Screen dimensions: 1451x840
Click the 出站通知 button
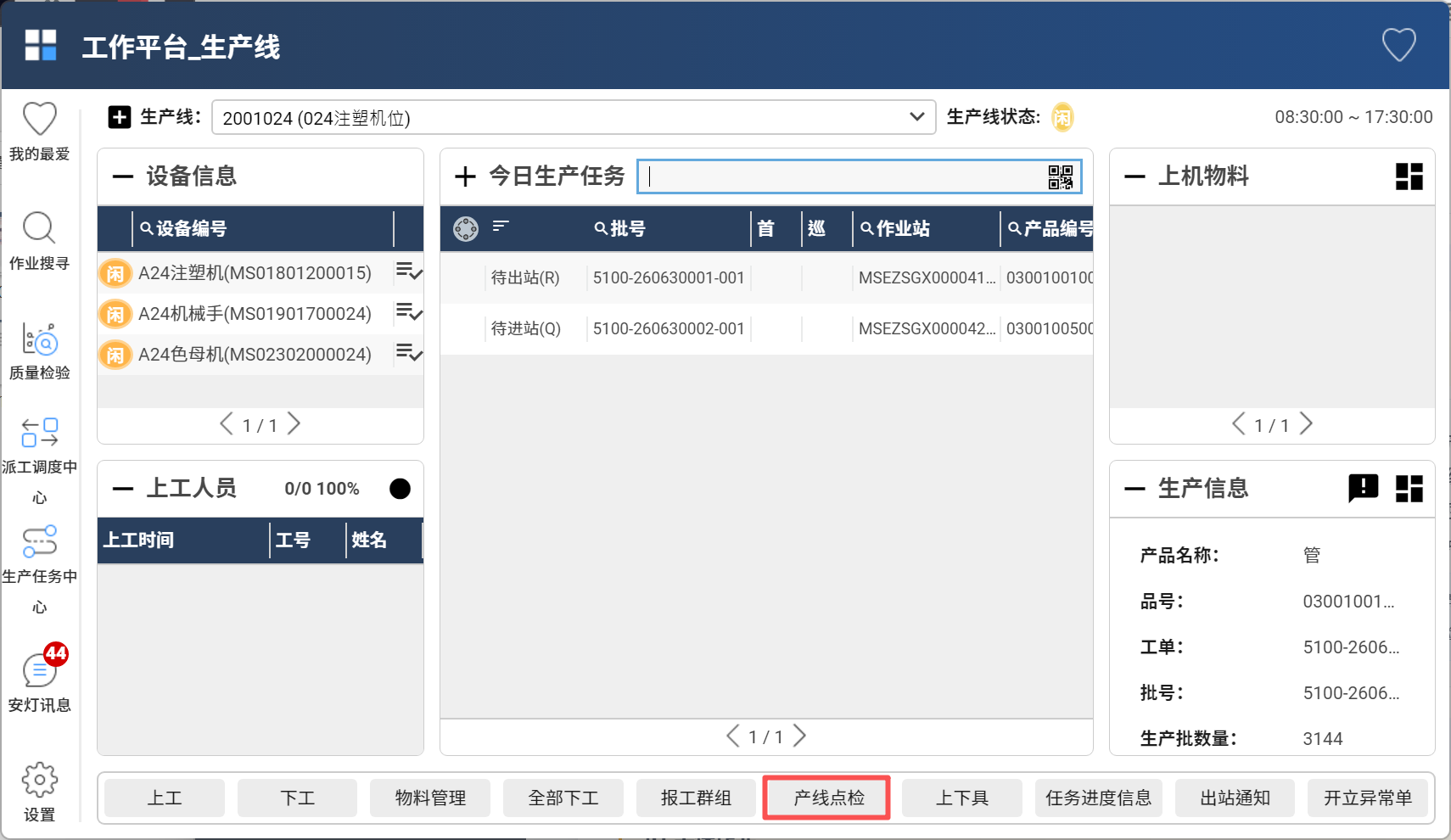[1235, 798]
